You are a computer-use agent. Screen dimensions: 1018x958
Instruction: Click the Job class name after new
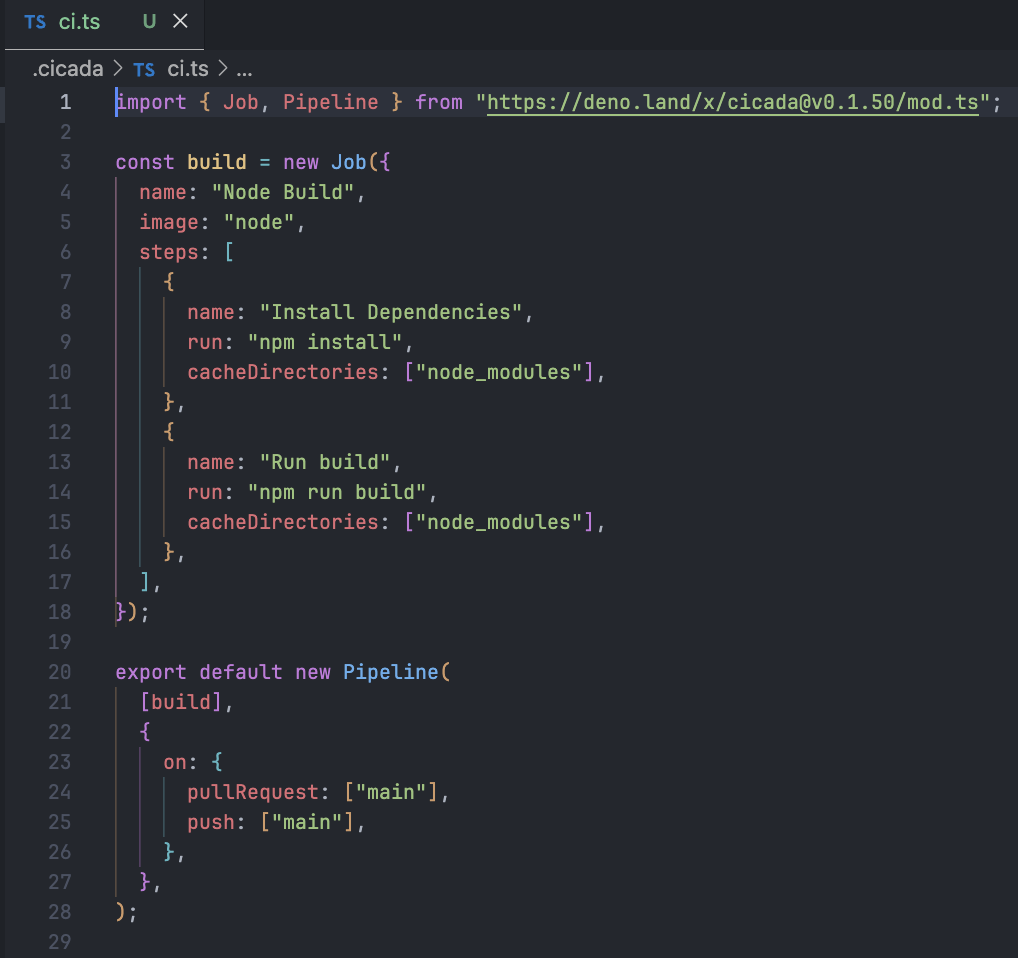[349, 162]
